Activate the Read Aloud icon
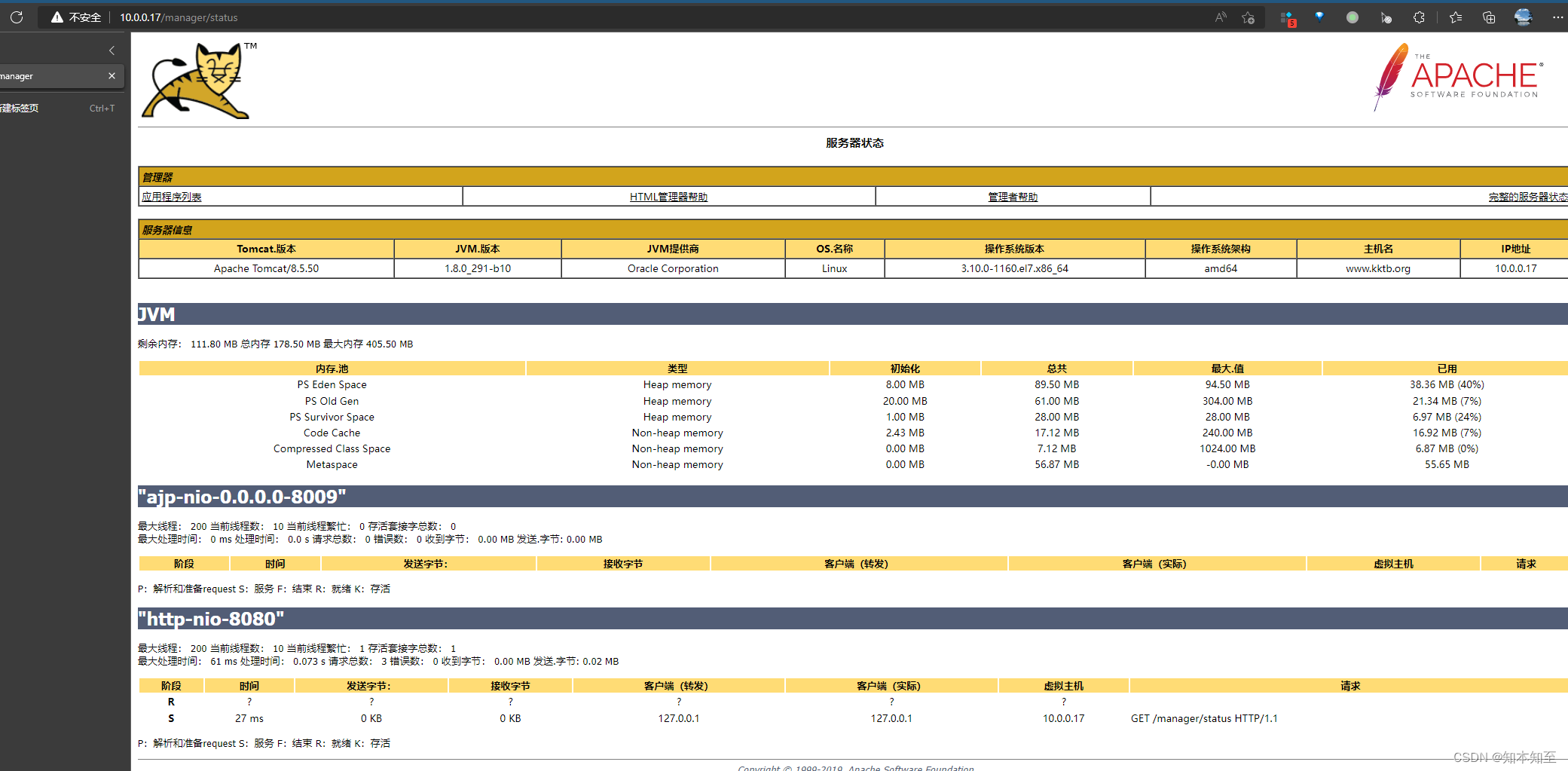The image size is (1568, 771). (1221, 17)
